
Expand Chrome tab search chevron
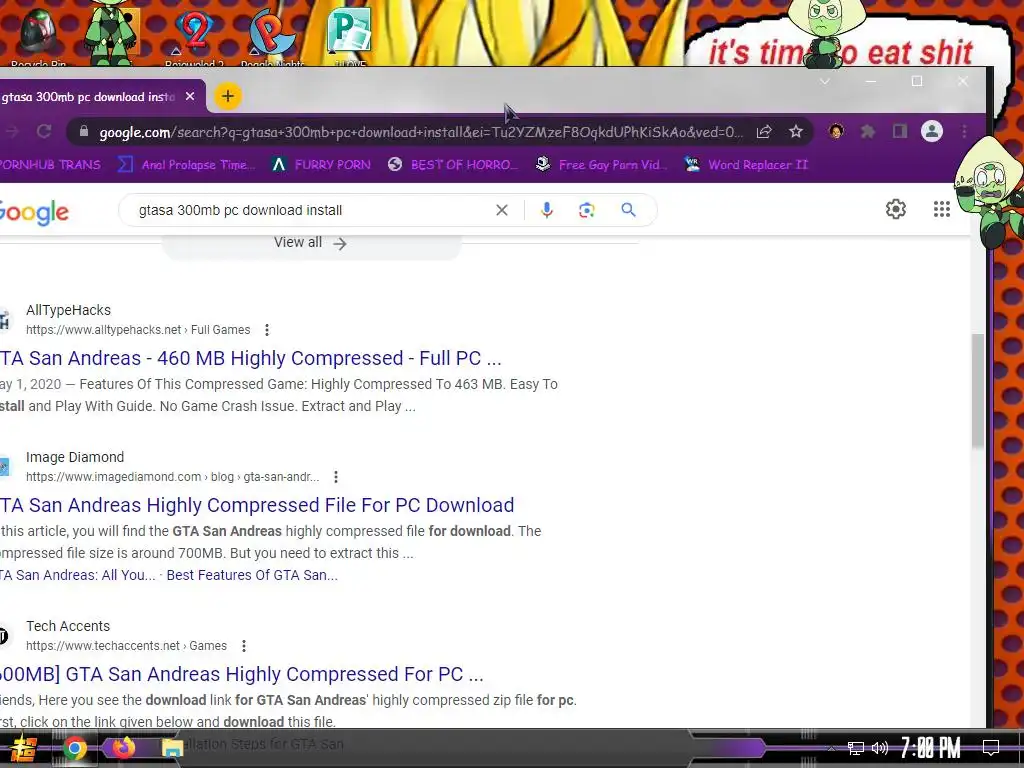tap(825, 82)
